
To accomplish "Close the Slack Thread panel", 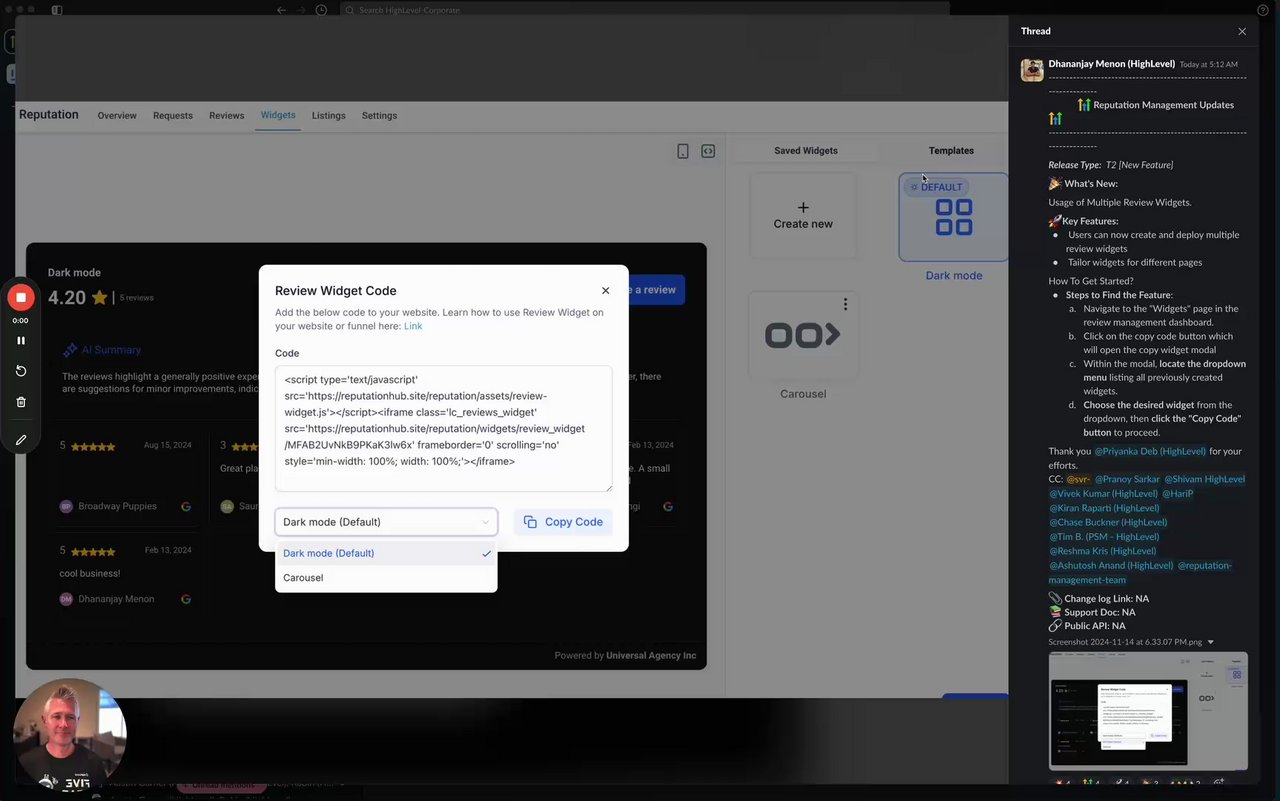I will pos(1242,31).
